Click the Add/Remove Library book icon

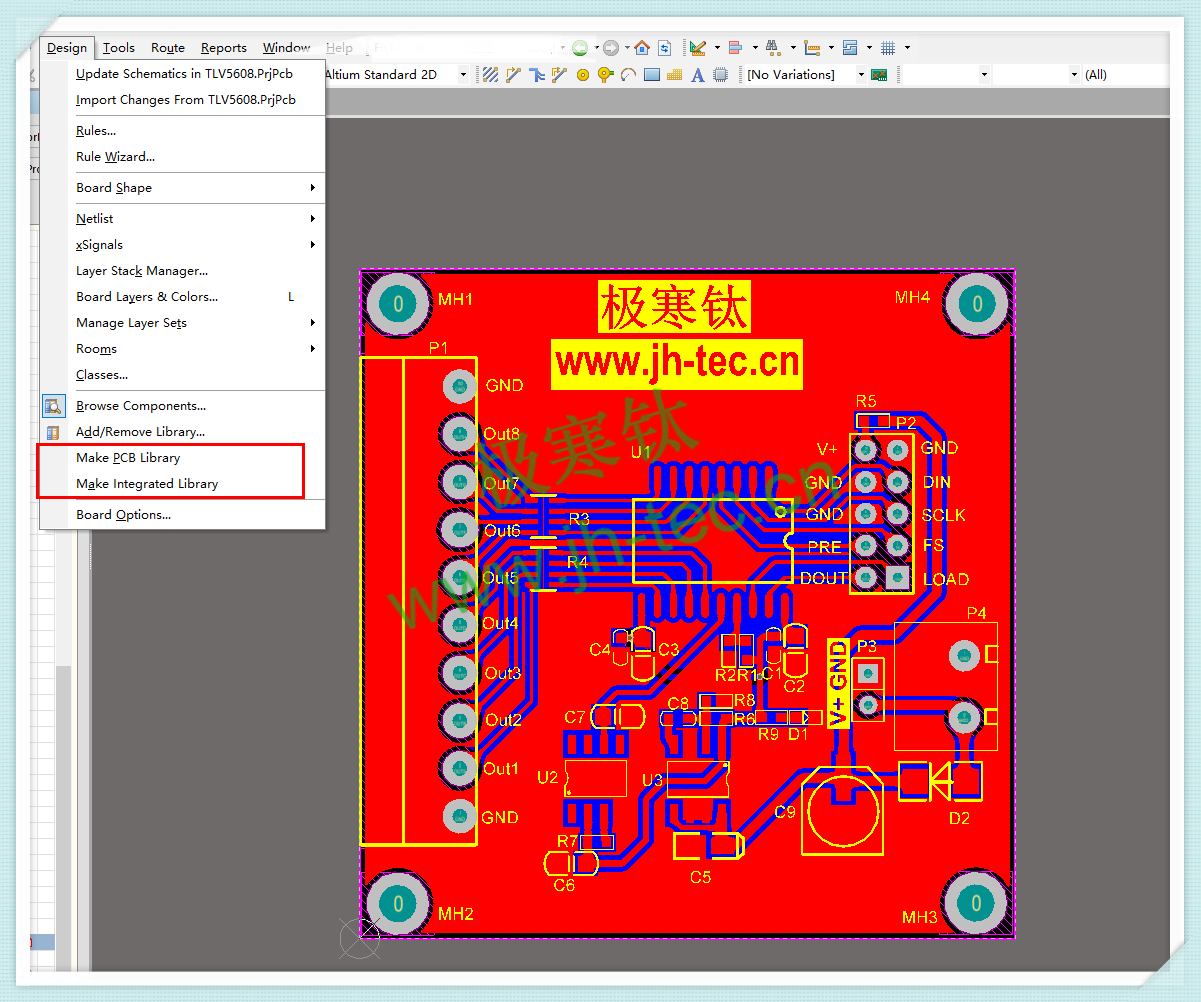pos(54,432)
